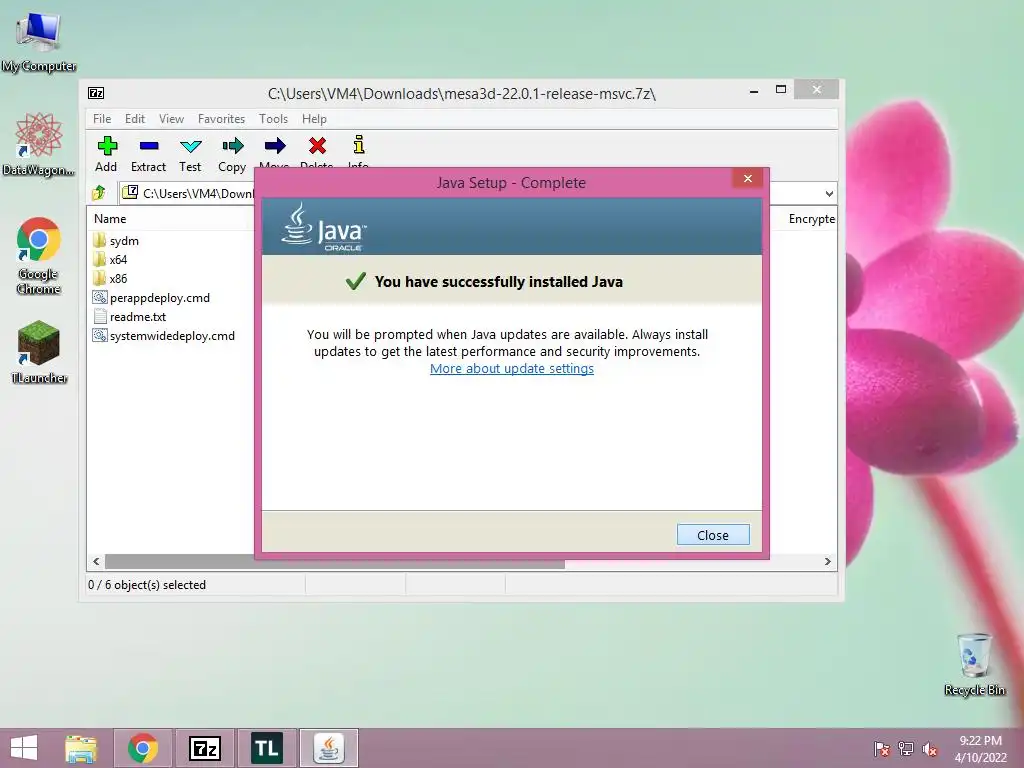1024x768 pixels.
Task: Click the horizontal scrollbar left arrow
Action: point(96,562)
